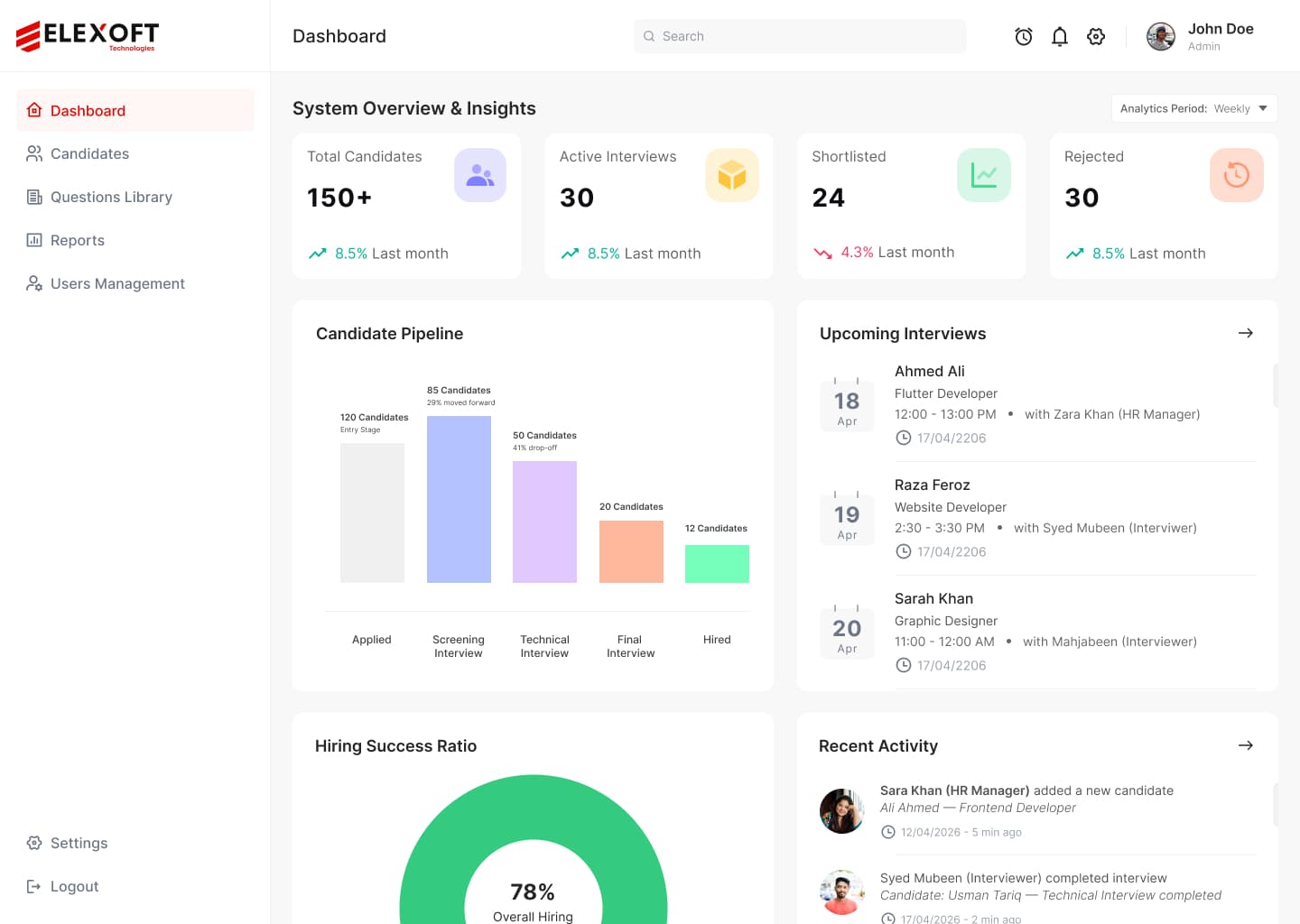Screen dimensions: 1300x924
Task: Open Sarah Khan's interview entry
Action: 1038,632
